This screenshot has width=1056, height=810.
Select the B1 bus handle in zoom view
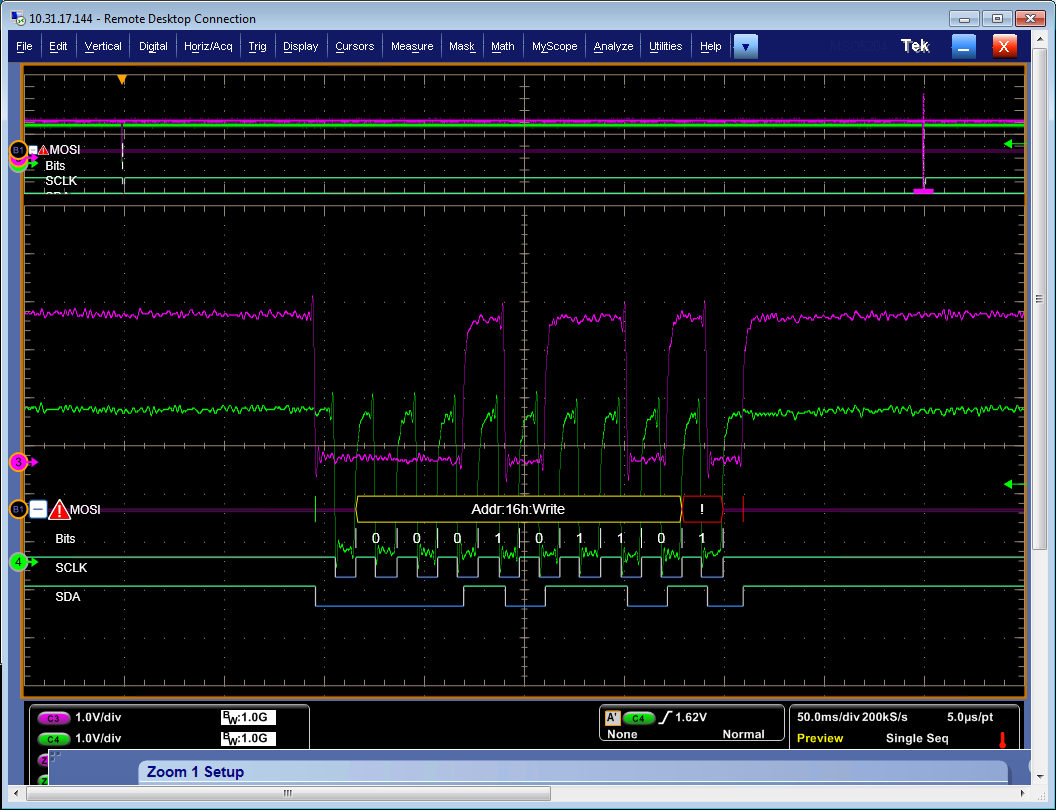pyautogui.click(x=17, y=510)
